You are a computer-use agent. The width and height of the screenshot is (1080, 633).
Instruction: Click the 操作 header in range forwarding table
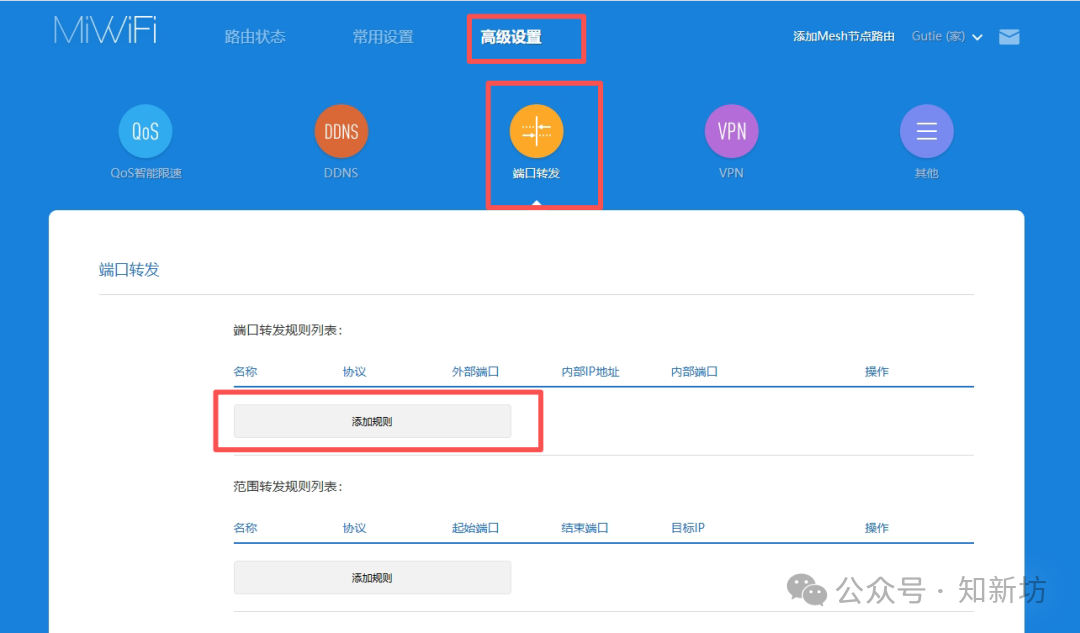(876, 527)
